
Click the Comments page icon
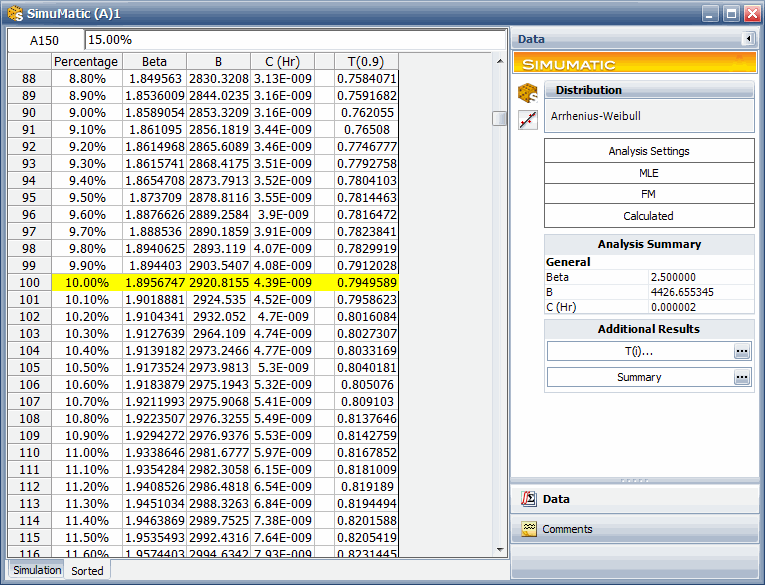point(528,529)
